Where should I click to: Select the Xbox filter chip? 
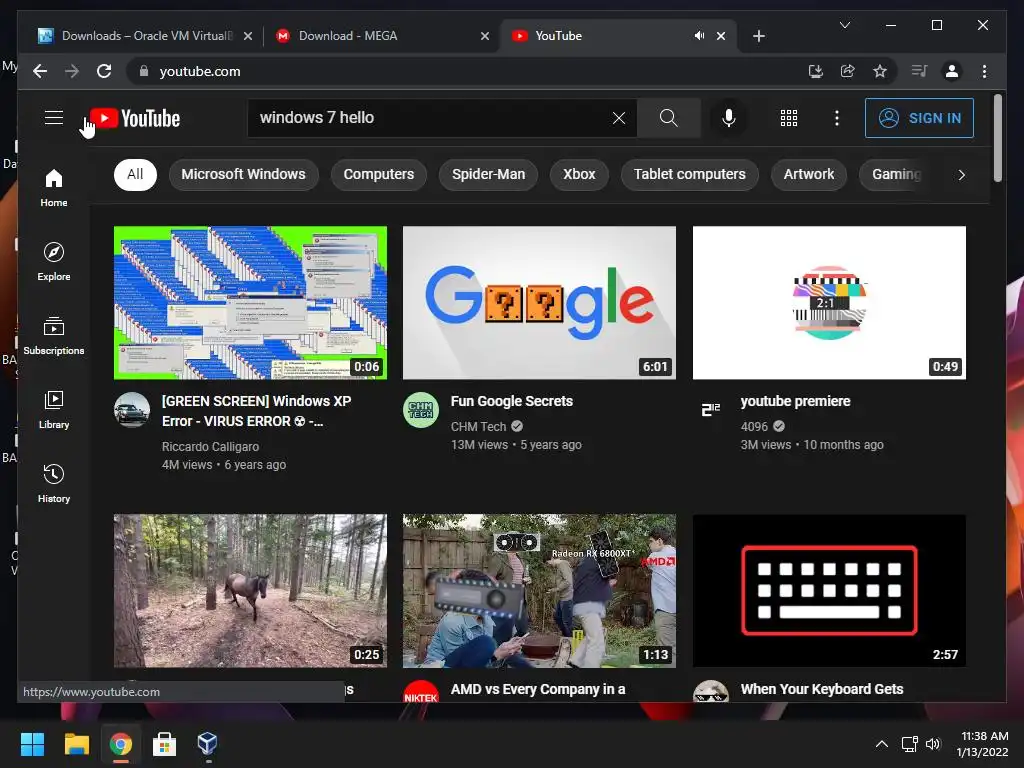(579, 174)
